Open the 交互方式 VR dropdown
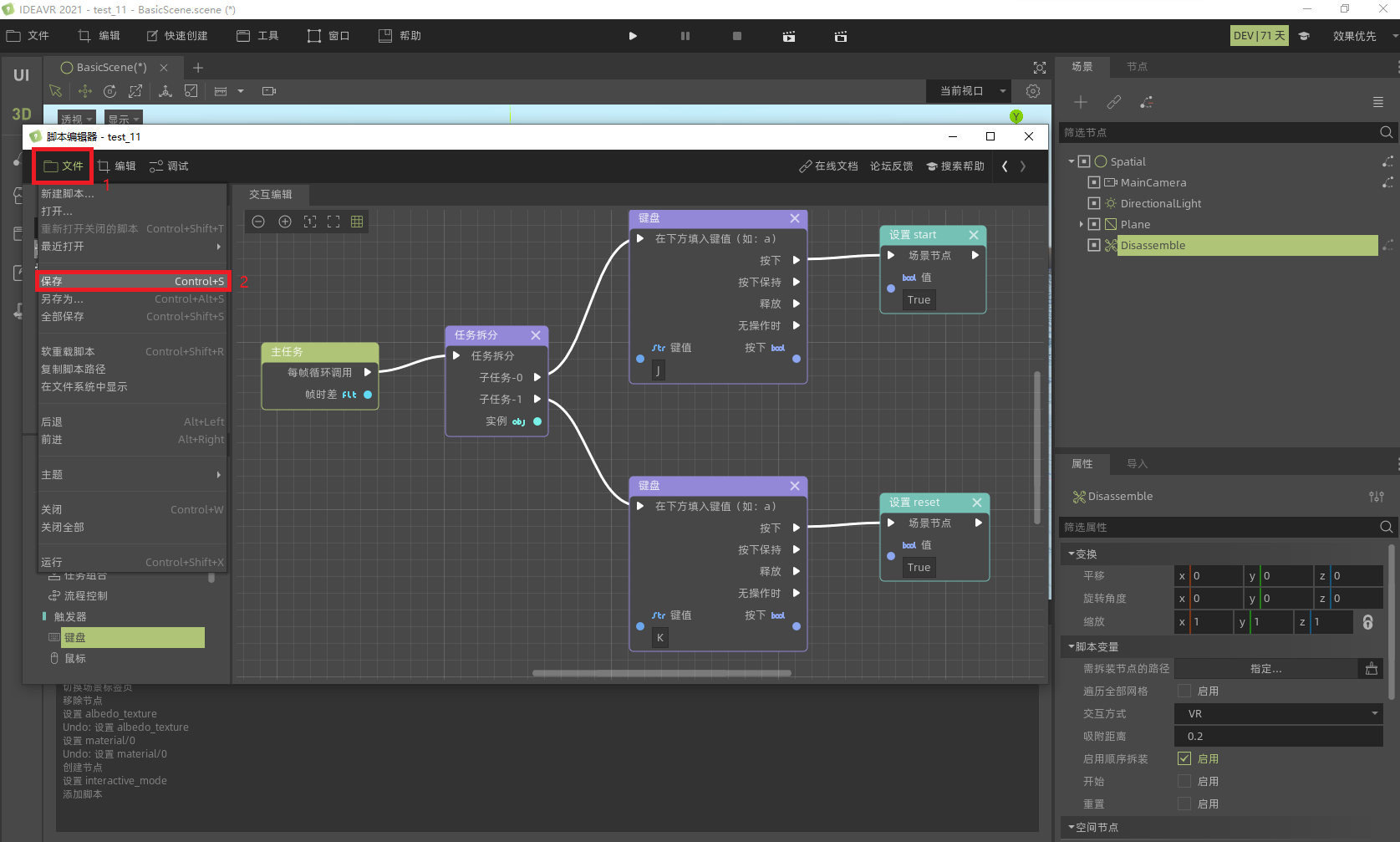1400x842 pixels. point(1279,714)
